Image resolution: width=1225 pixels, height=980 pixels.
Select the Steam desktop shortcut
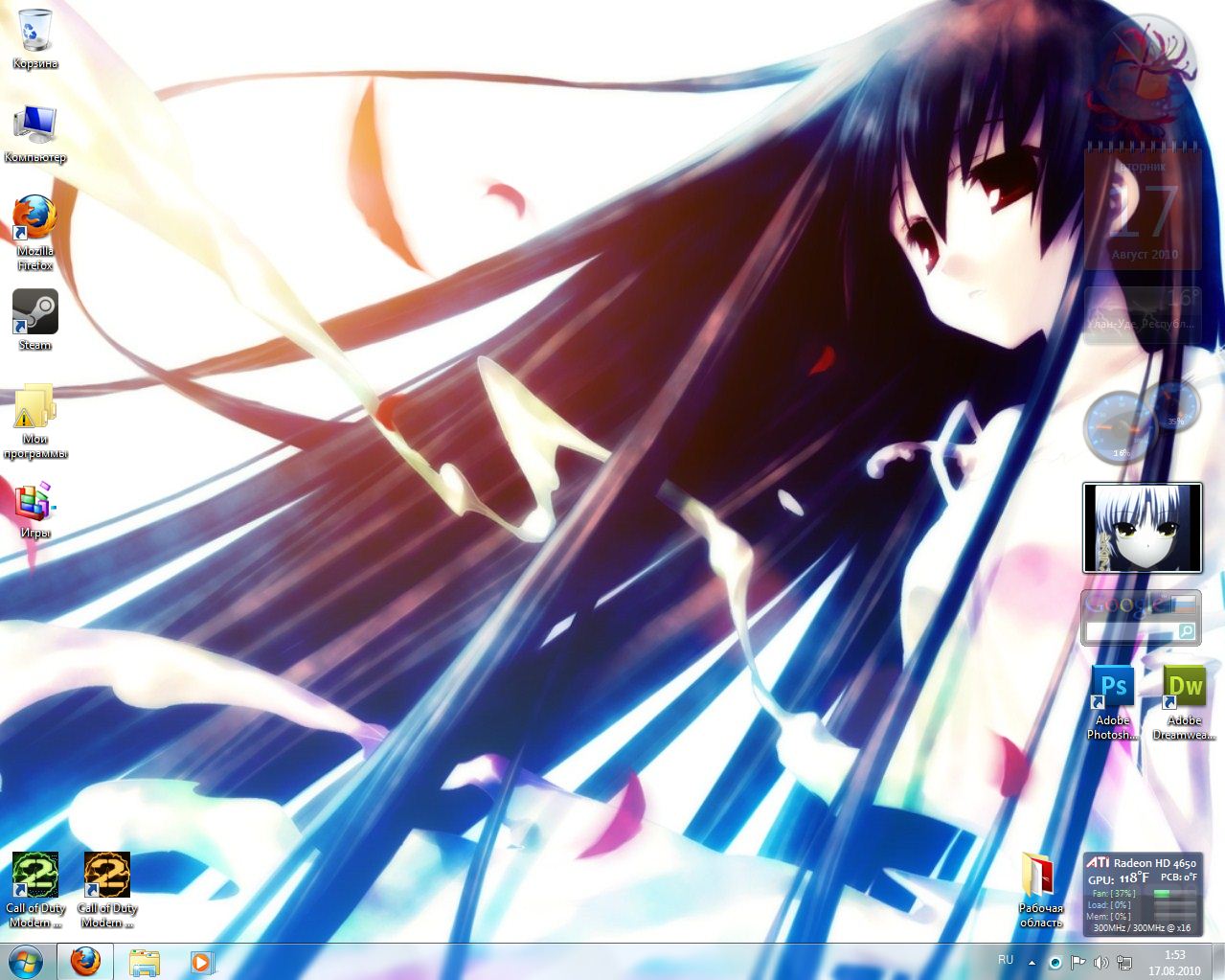(x=35, y=320)
